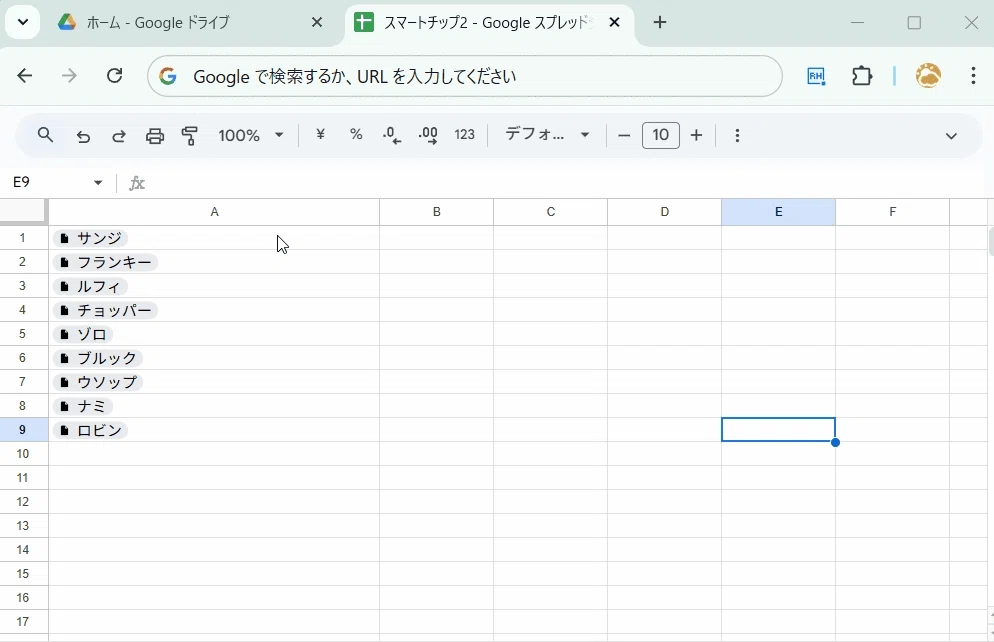The image size is (994, 642).
Task: Open the ナミ file smart chip
Action: 83,406
